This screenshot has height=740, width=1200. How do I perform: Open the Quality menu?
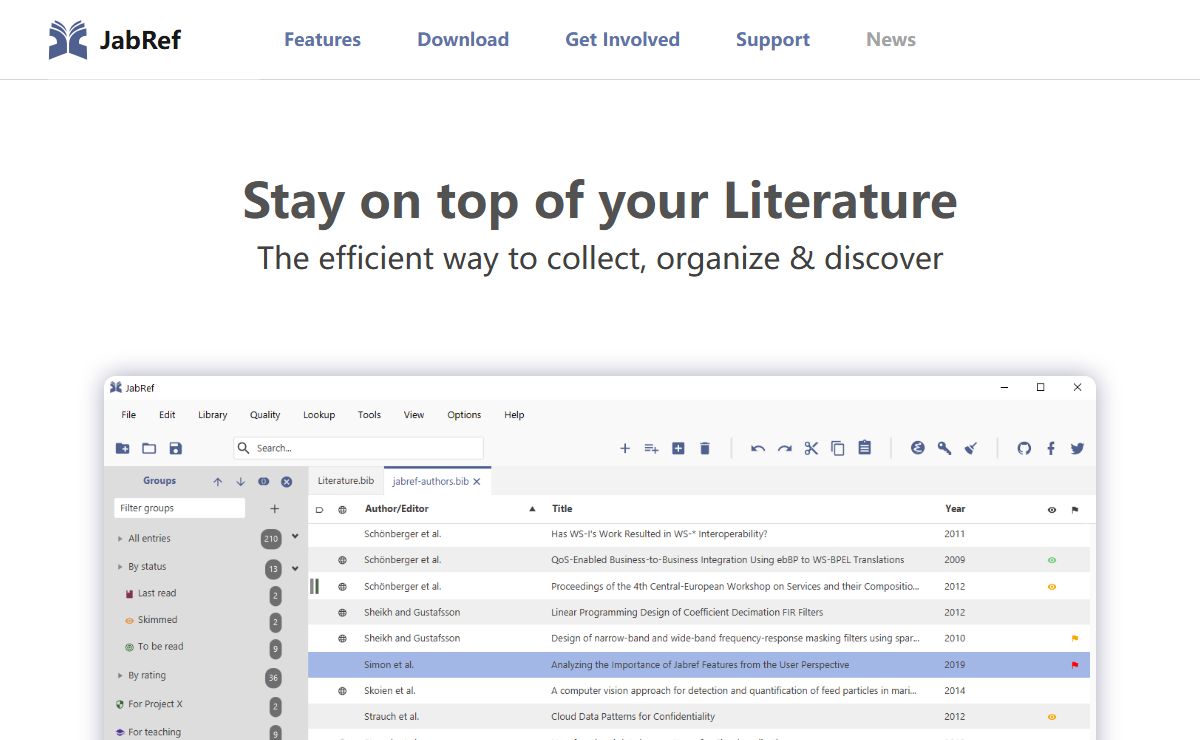click(x=265, y=415)
